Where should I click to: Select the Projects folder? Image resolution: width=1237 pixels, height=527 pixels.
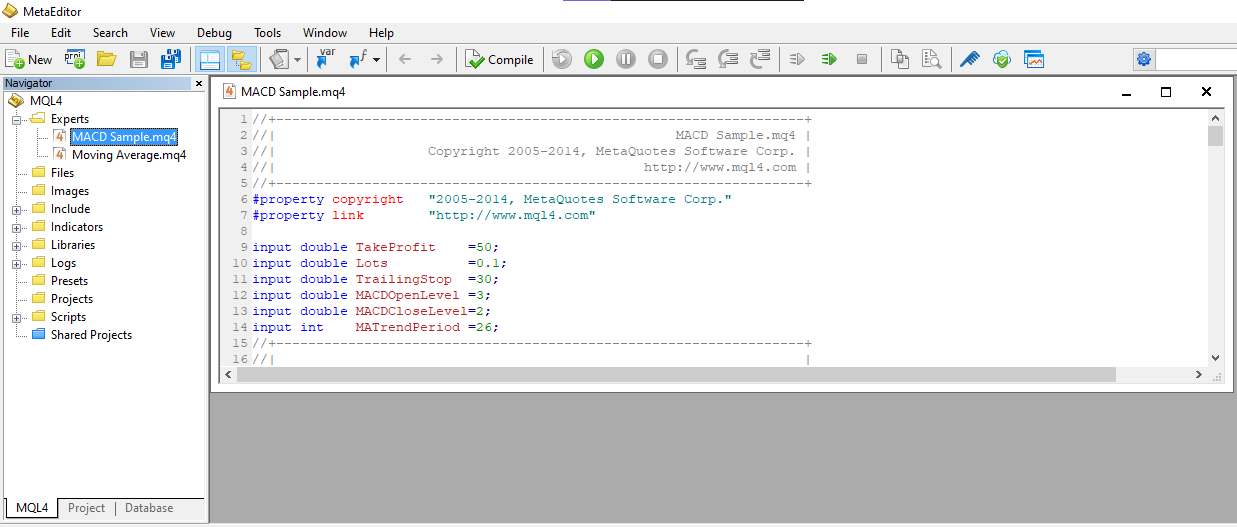point(72,299)
